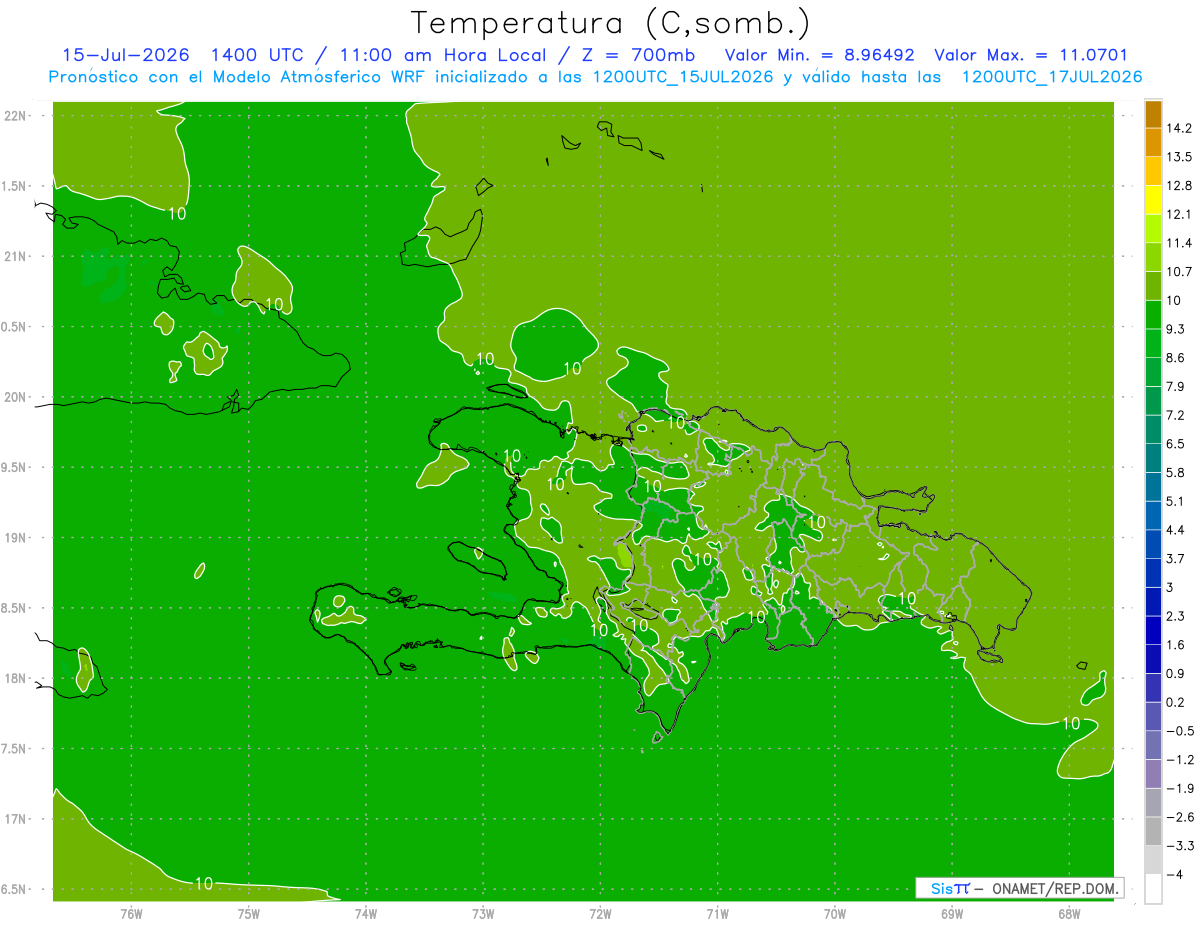
Task: Click the latitude axis label "18N"
Action: (x=15, y=678)
